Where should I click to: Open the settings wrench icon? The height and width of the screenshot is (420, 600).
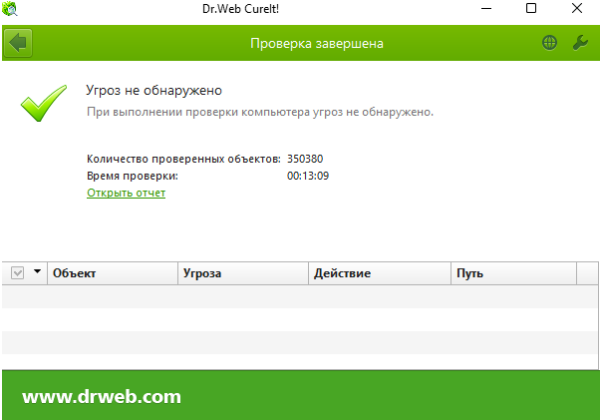pyautogui.click(x=580, y=42)
